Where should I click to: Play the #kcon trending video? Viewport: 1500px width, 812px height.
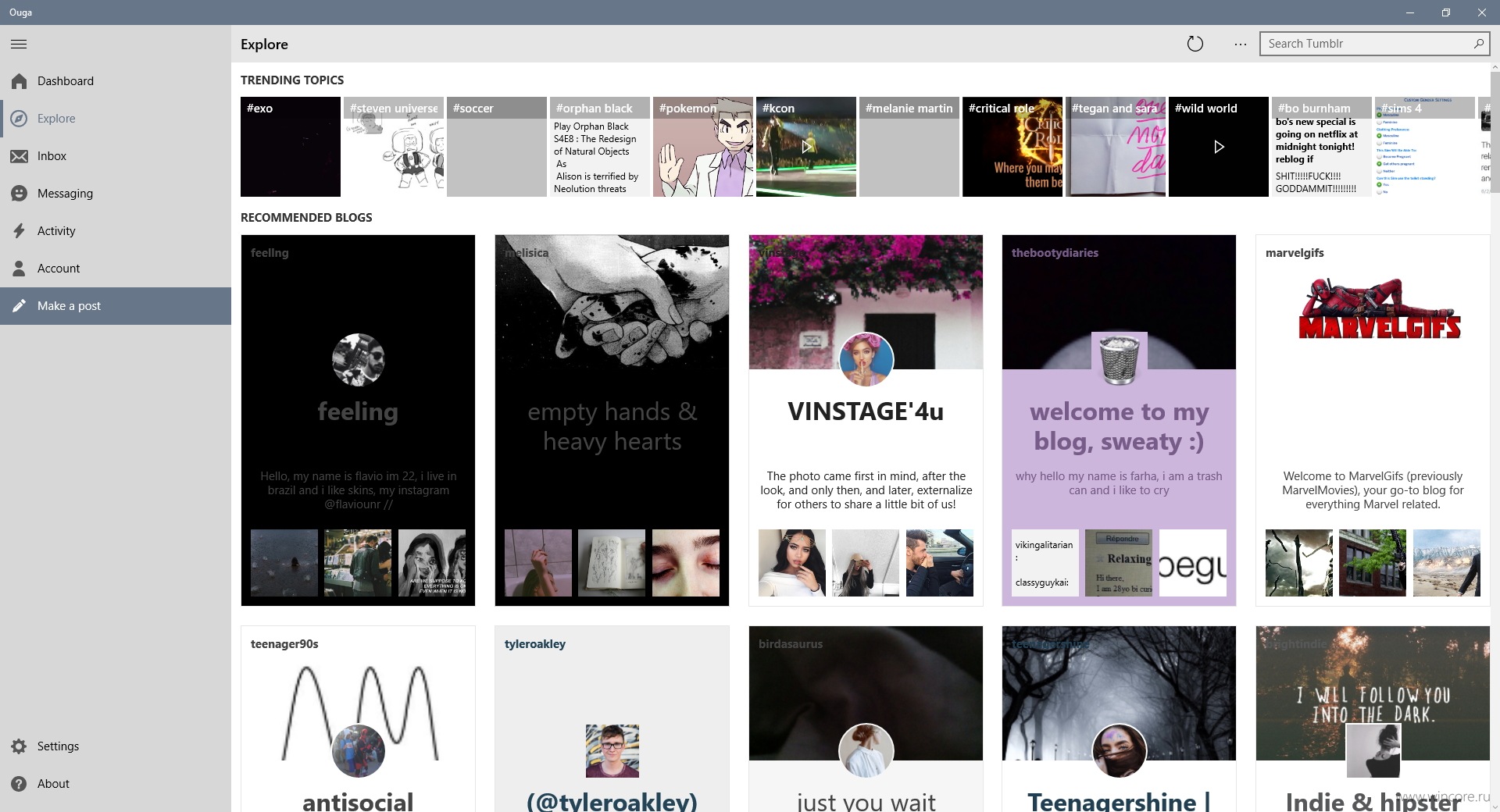(806, 147)
